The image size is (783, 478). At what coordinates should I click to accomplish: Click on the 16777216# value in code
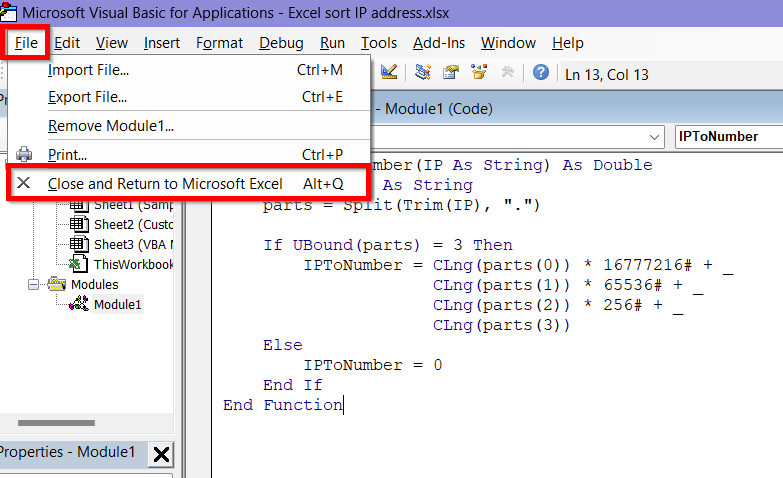point(647,265)
